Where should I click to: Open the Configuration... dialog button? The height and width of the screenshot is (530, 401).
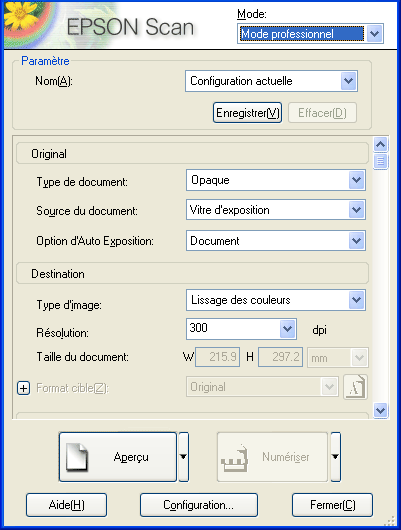point(198,505)
